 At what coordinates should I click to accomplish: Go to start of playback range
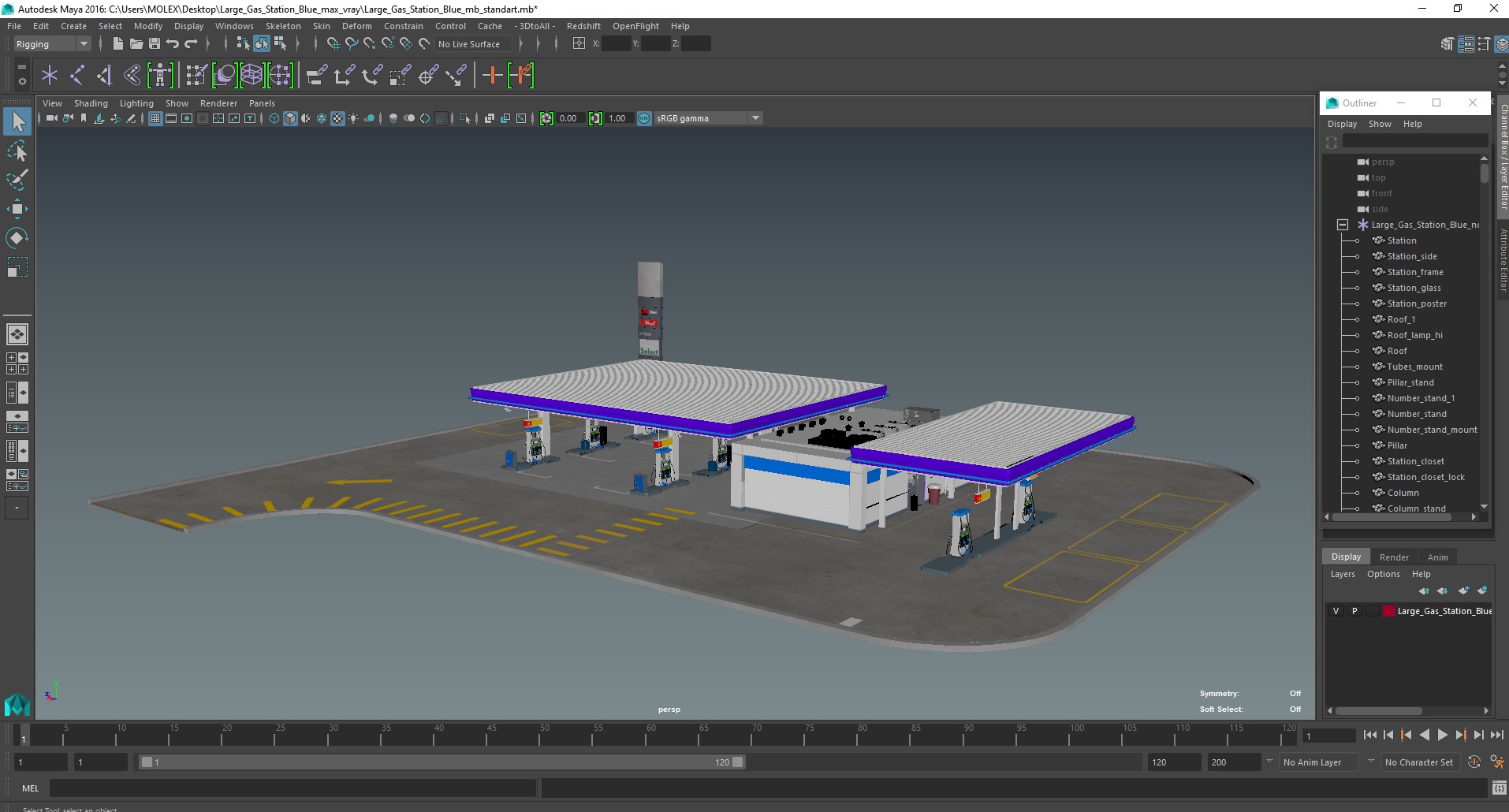pos(1369,735)
